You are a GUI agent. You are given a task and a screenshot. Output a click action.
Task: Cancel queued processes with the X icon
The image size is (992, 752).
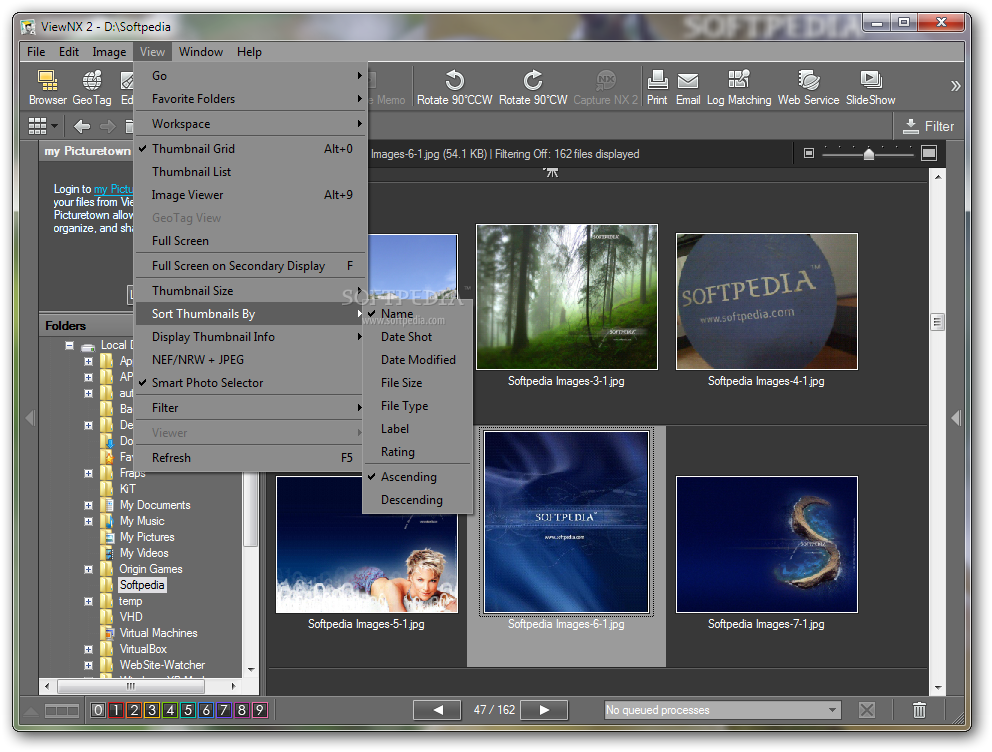[867, 710]
